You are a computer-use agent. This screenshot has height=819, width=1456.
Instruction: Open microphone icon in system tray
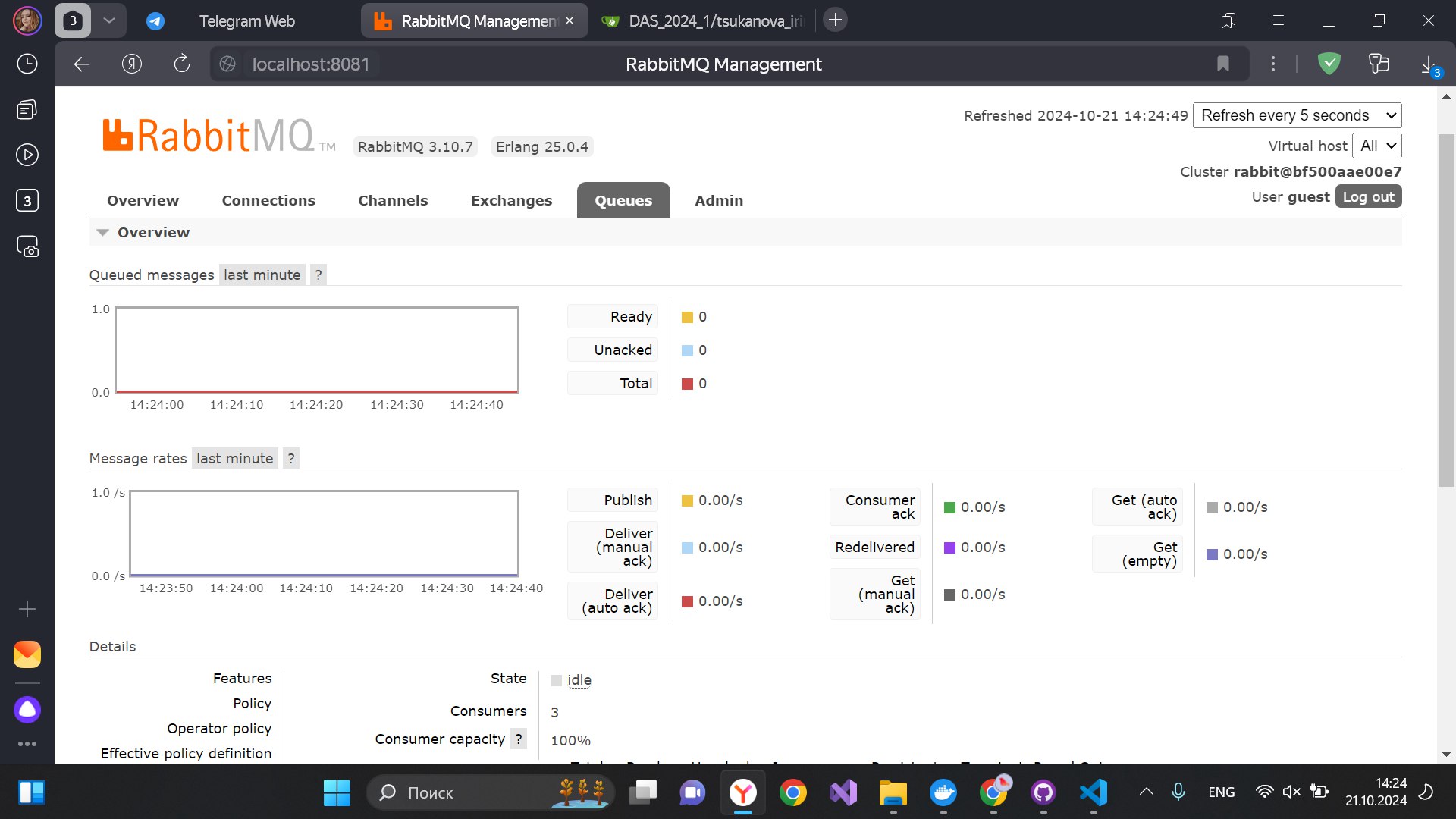pos(1178,792)
